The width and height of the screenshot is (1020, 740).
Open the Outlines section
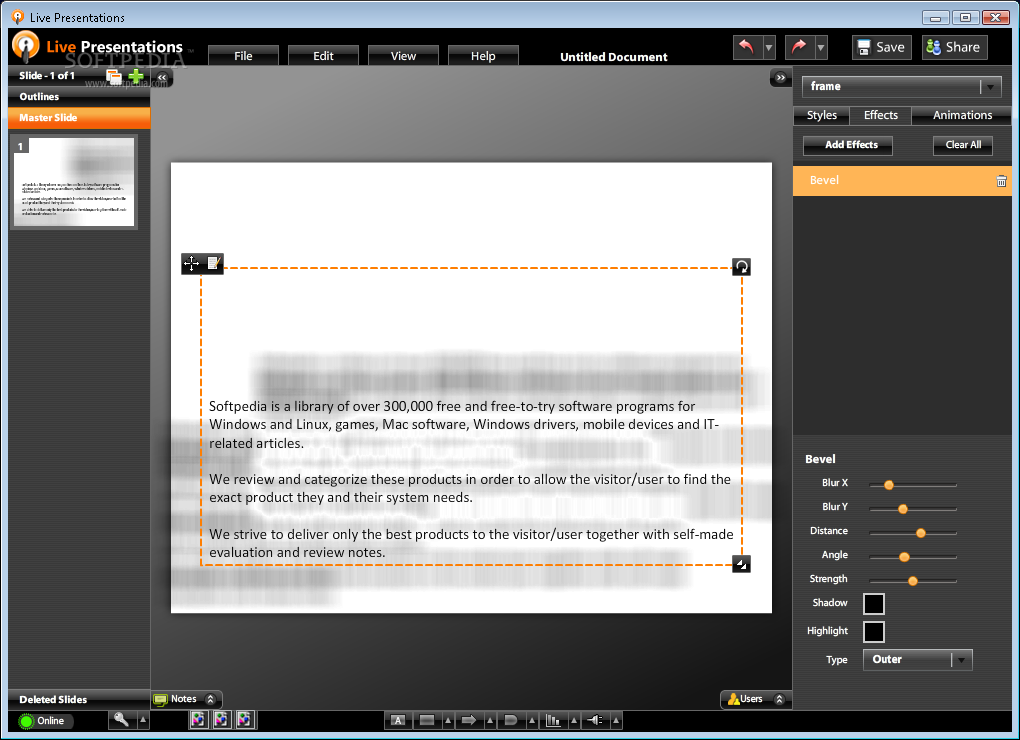click(x=79, y=97)
